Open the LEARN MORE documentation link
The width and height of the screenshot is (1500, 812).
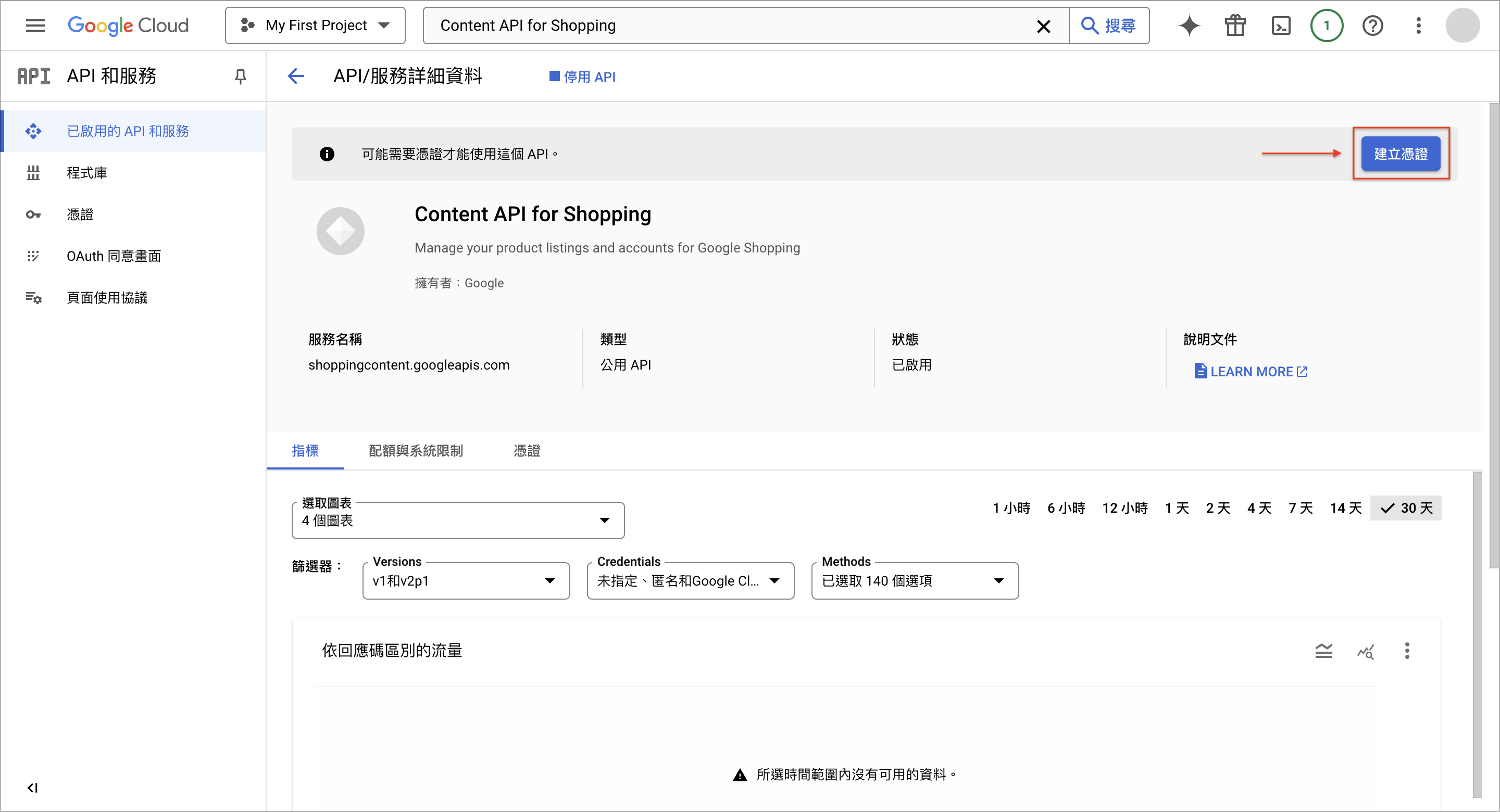1251,371
